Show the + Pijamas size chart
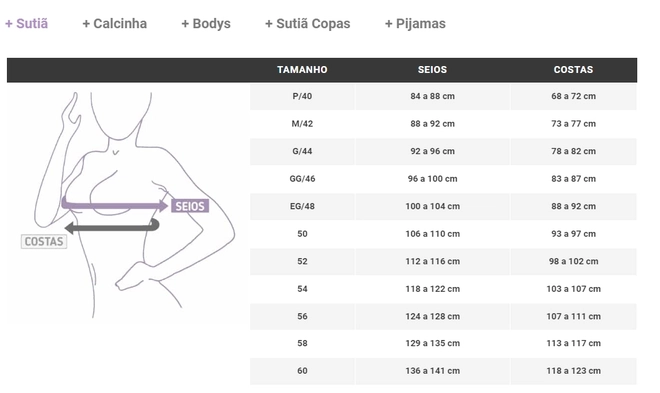 415,24
